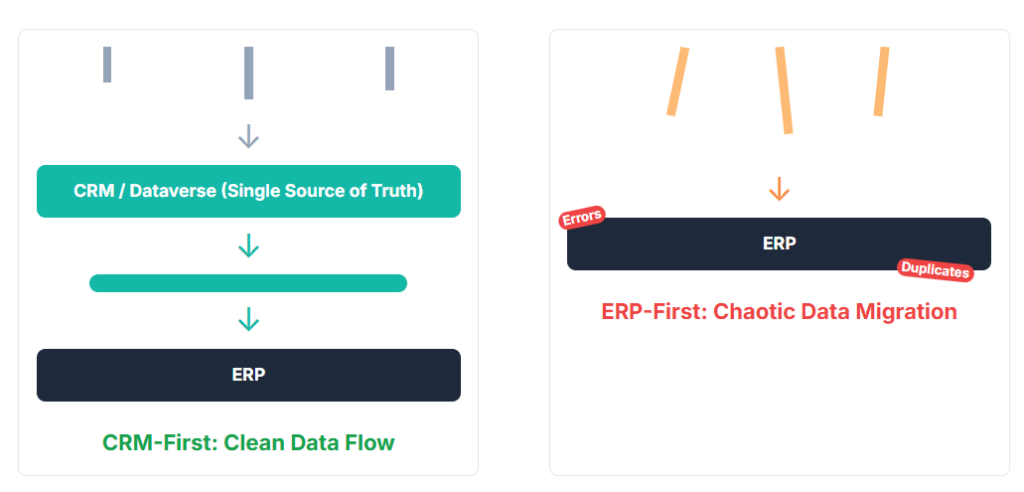The width and height of the screenshot is (1024, 492).
Task: Select the red Duplicates badge
Action: tap(935, 269)
